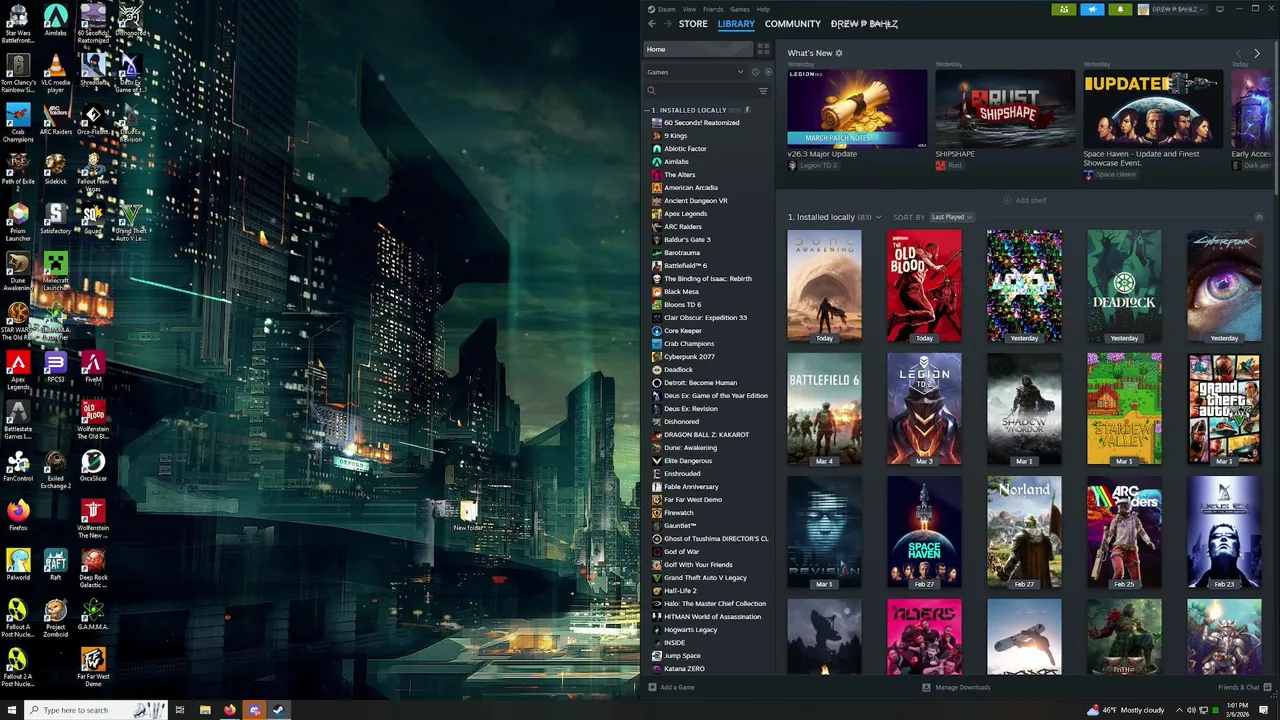This screenshot has width=1280, height=720.
Task: Open Manage Downloads
Action: [x=956, y=687]
